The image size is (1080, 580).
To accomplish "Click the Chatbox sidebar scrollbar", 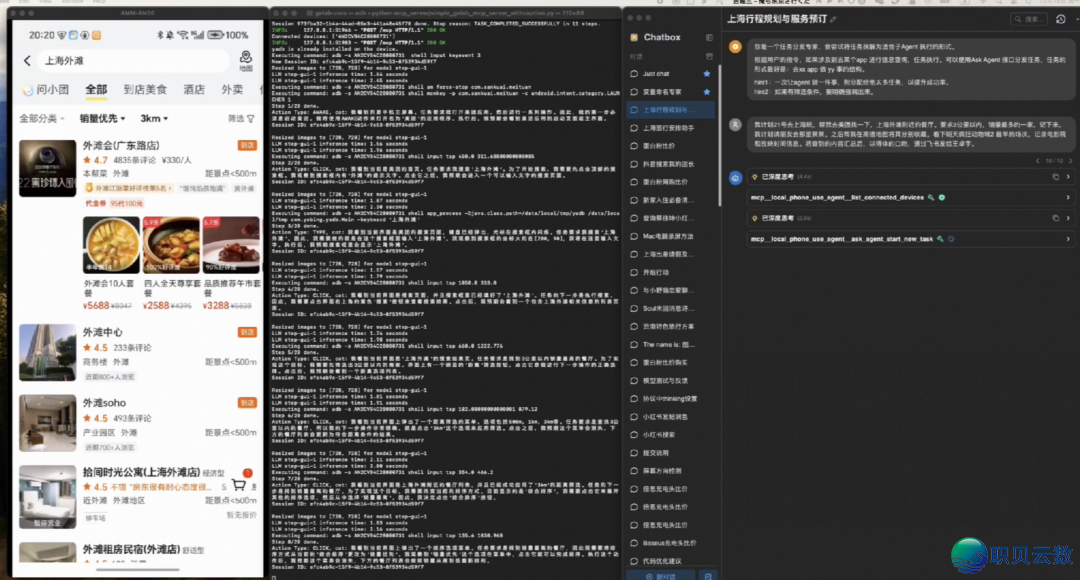I will tap(719, 135).
